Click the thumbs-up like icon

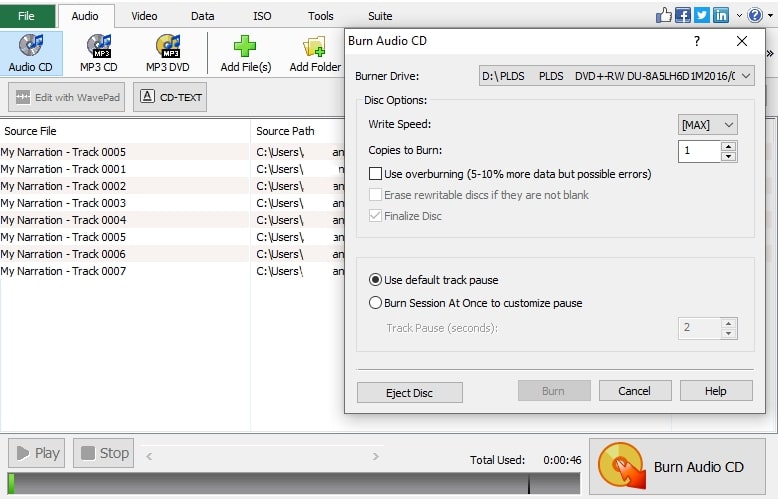664,15
